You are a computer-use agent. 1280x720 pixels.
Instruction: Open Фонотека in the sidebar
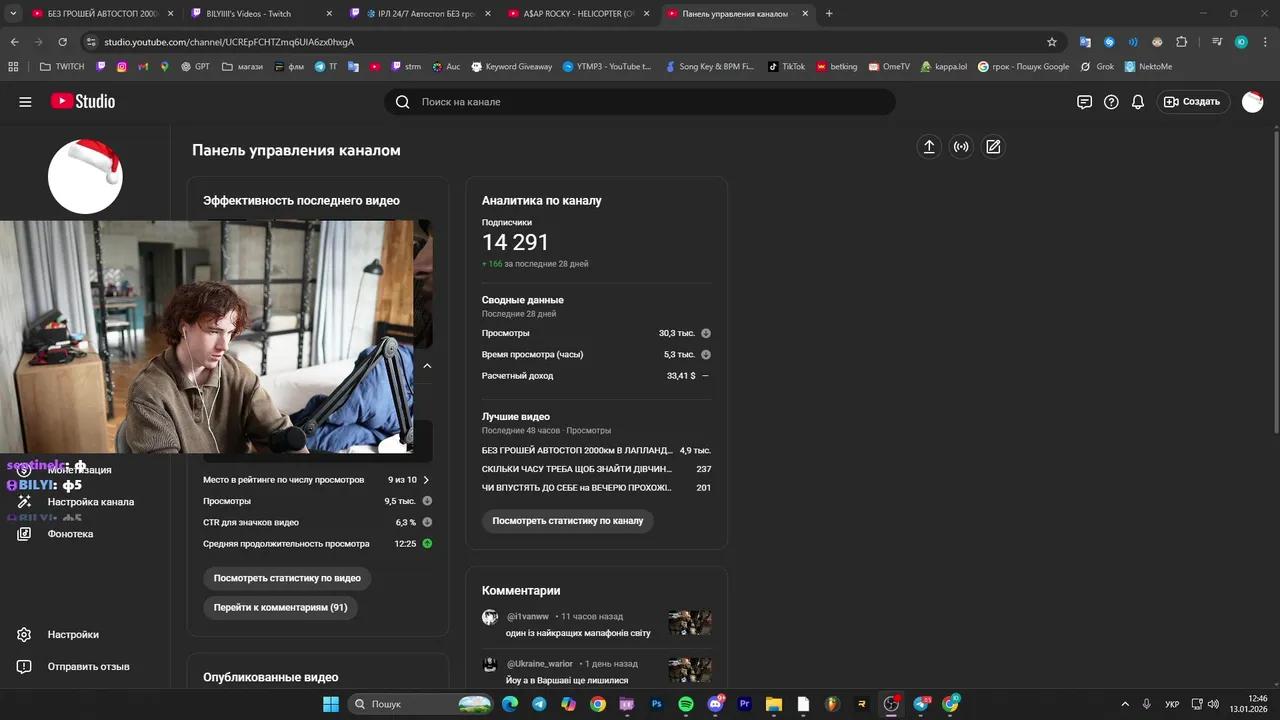coord(70,534)
